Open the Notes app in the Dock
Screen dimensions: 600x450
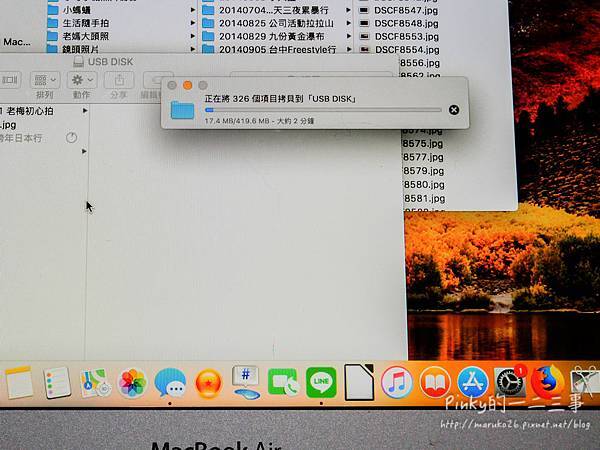point(18,383)
